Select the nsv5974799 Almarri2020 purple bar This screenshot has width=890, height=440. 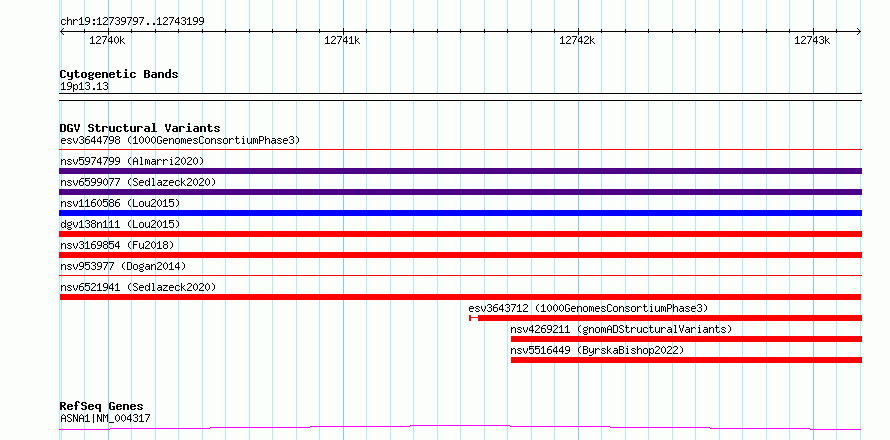click(x=460, y=171)
